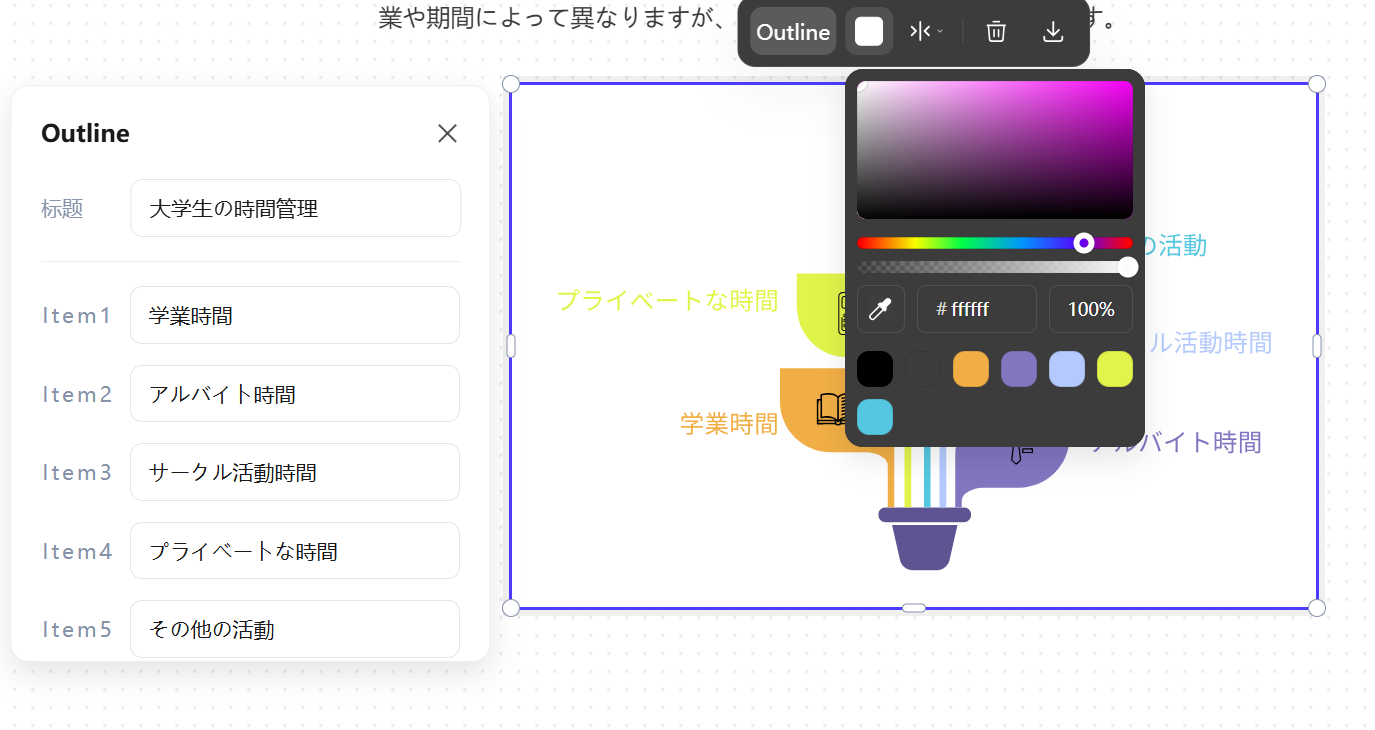Pick the black color swatch

coord(875,369)
